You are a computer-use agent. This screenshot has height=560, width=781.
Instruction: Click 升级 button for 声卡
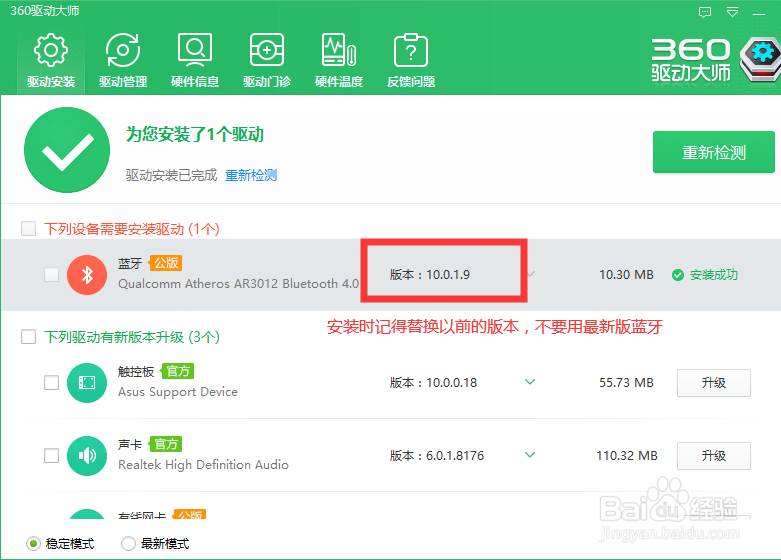coord(713,455)
